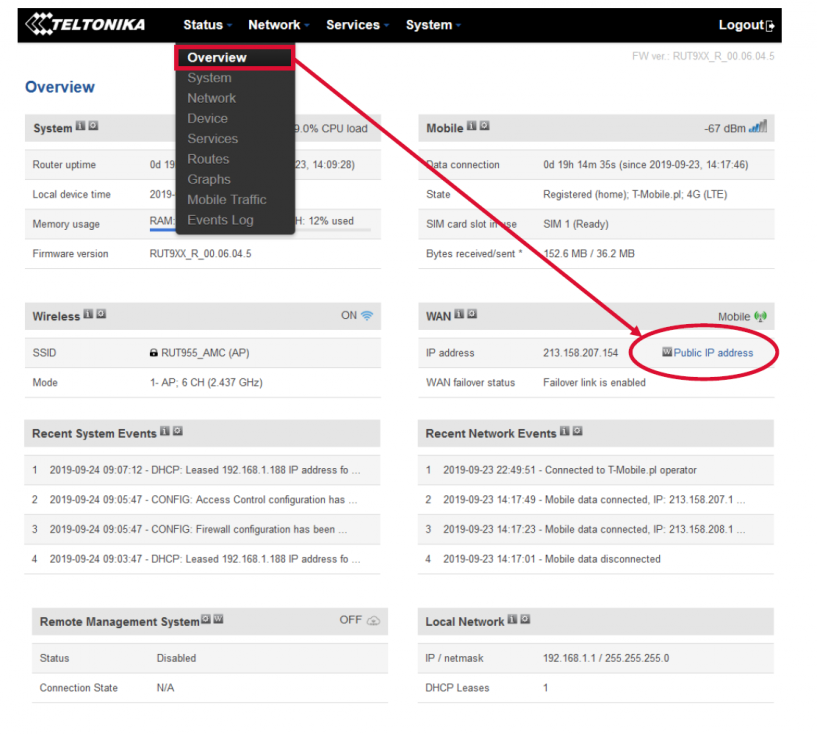This screenshot has height=734, width=817.
Task: Click Remote Management Status Disabled value
Action: pos(177,658)
